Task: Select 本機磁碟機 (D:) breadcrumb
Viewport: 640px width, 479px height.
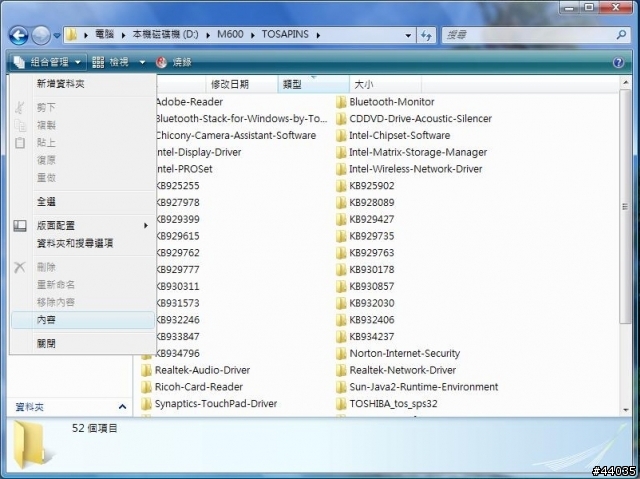Action: click(x=165, y=34)
